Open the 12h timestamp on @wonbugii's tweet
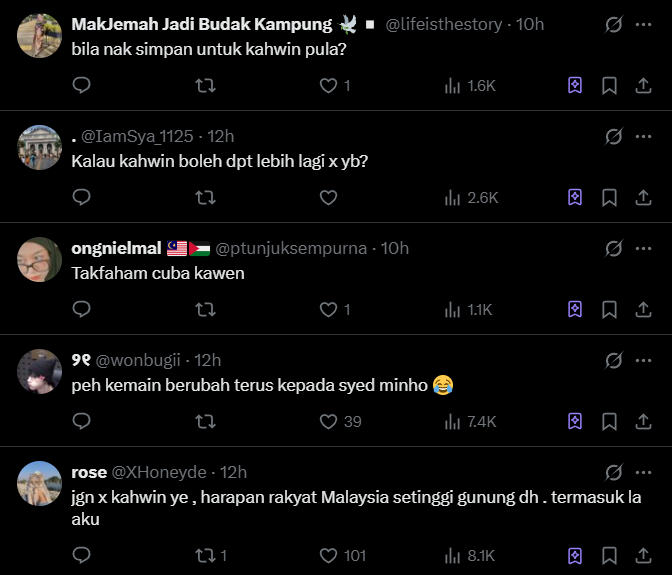 (x=208, y=360)
